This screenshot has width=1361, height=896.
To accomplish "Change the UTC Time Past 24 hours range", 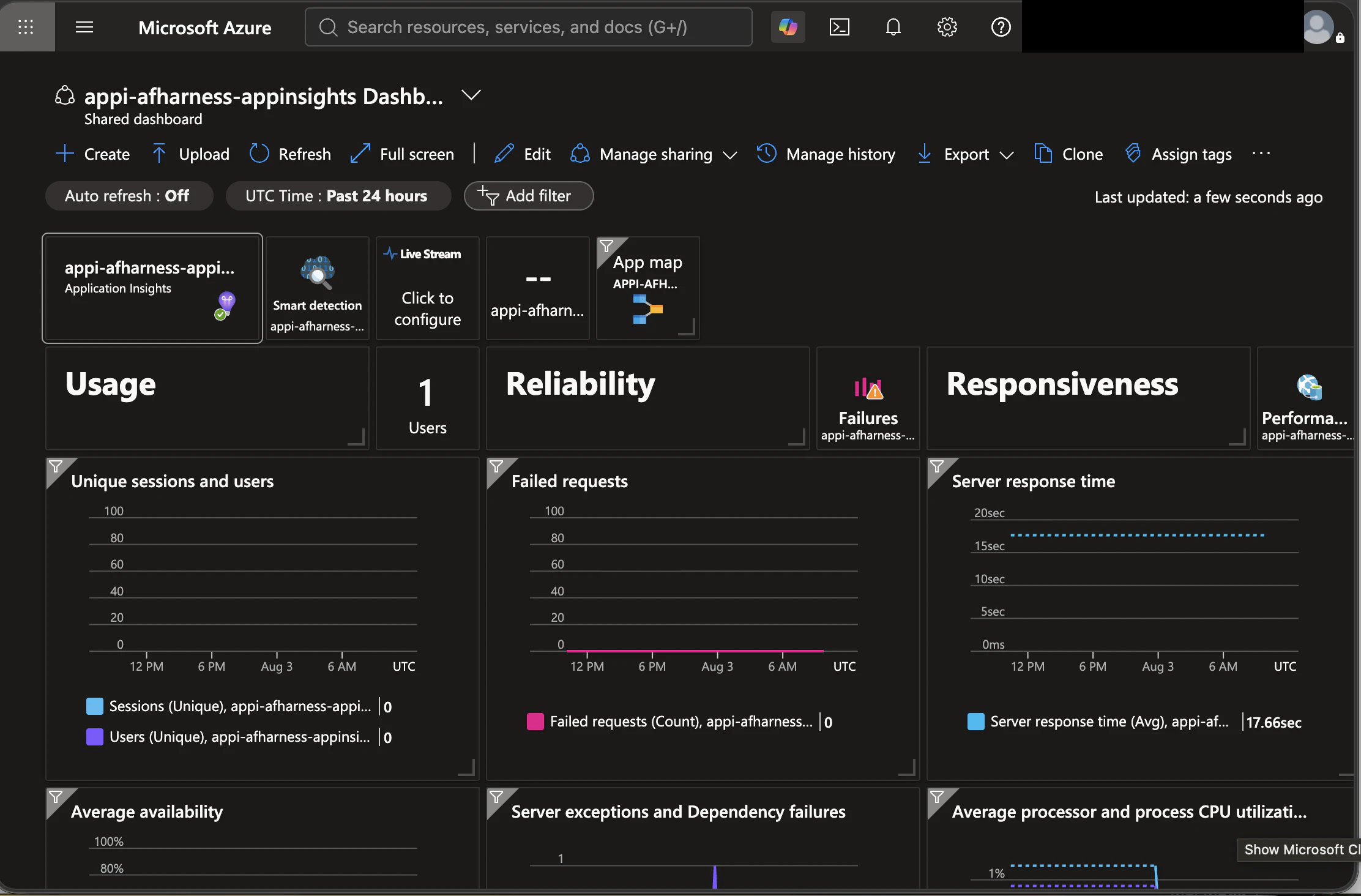I will pyautogui.click(x=338, y=196).
